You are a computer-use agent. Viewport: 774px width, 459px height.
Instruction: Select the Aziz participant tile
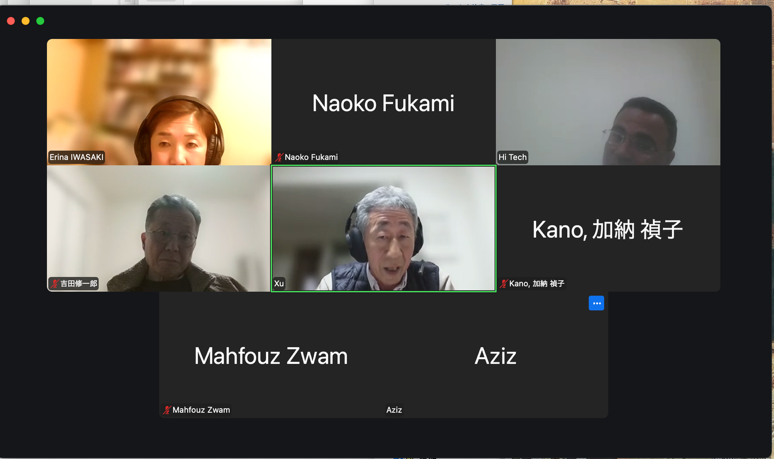(x=496, y=355)
